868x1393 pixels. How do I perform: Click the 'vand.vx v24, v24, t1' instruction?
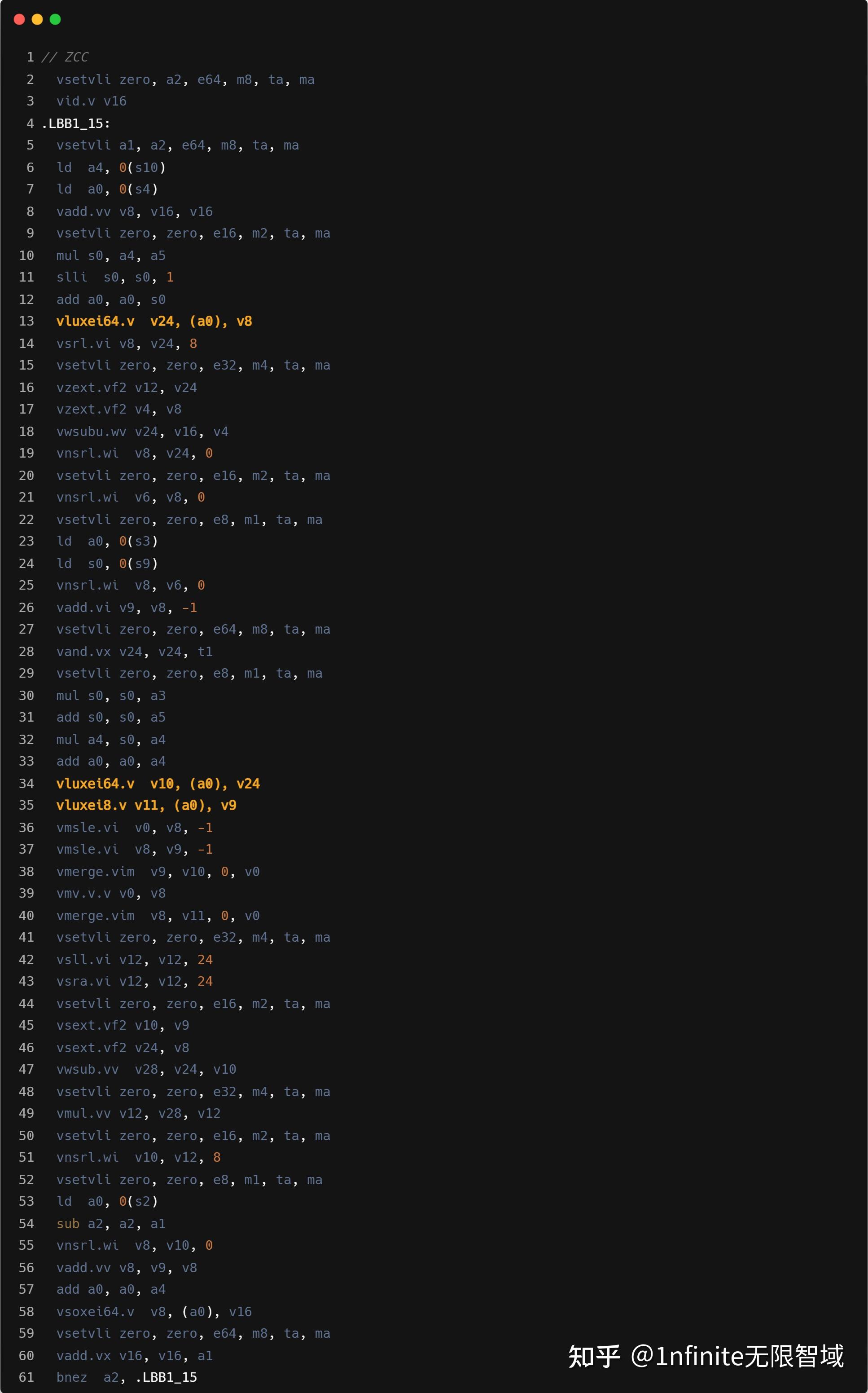click(x=134, y=652)
